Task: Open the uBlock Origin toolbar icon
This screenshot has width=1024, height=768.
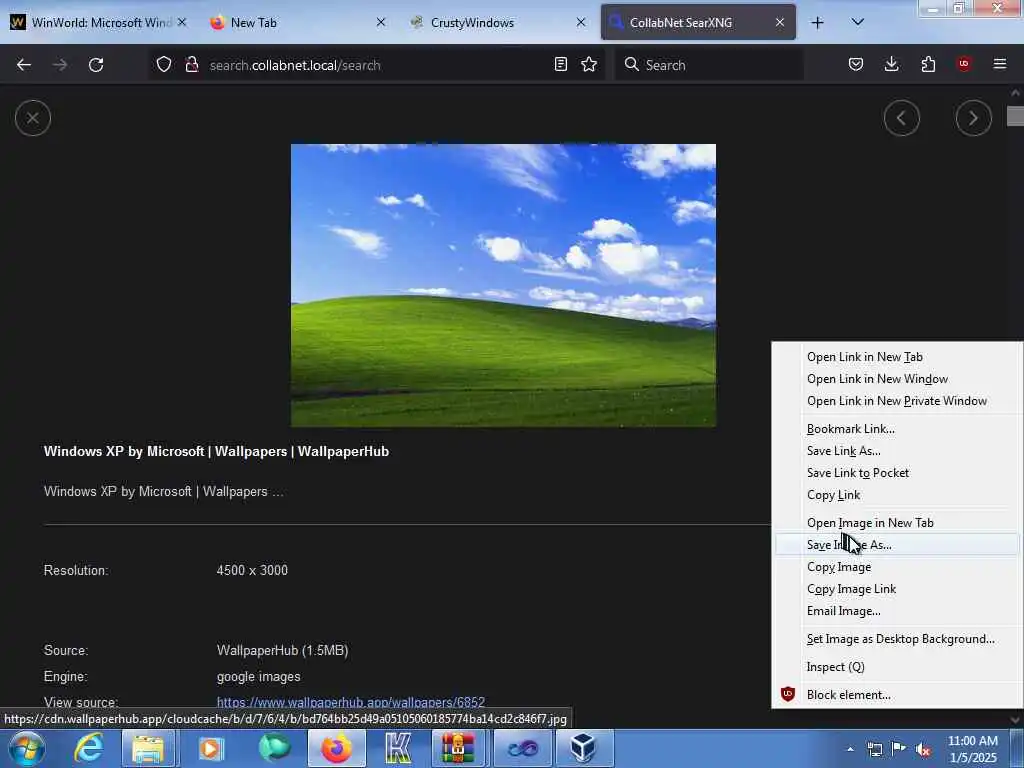Action: point(964,63)
